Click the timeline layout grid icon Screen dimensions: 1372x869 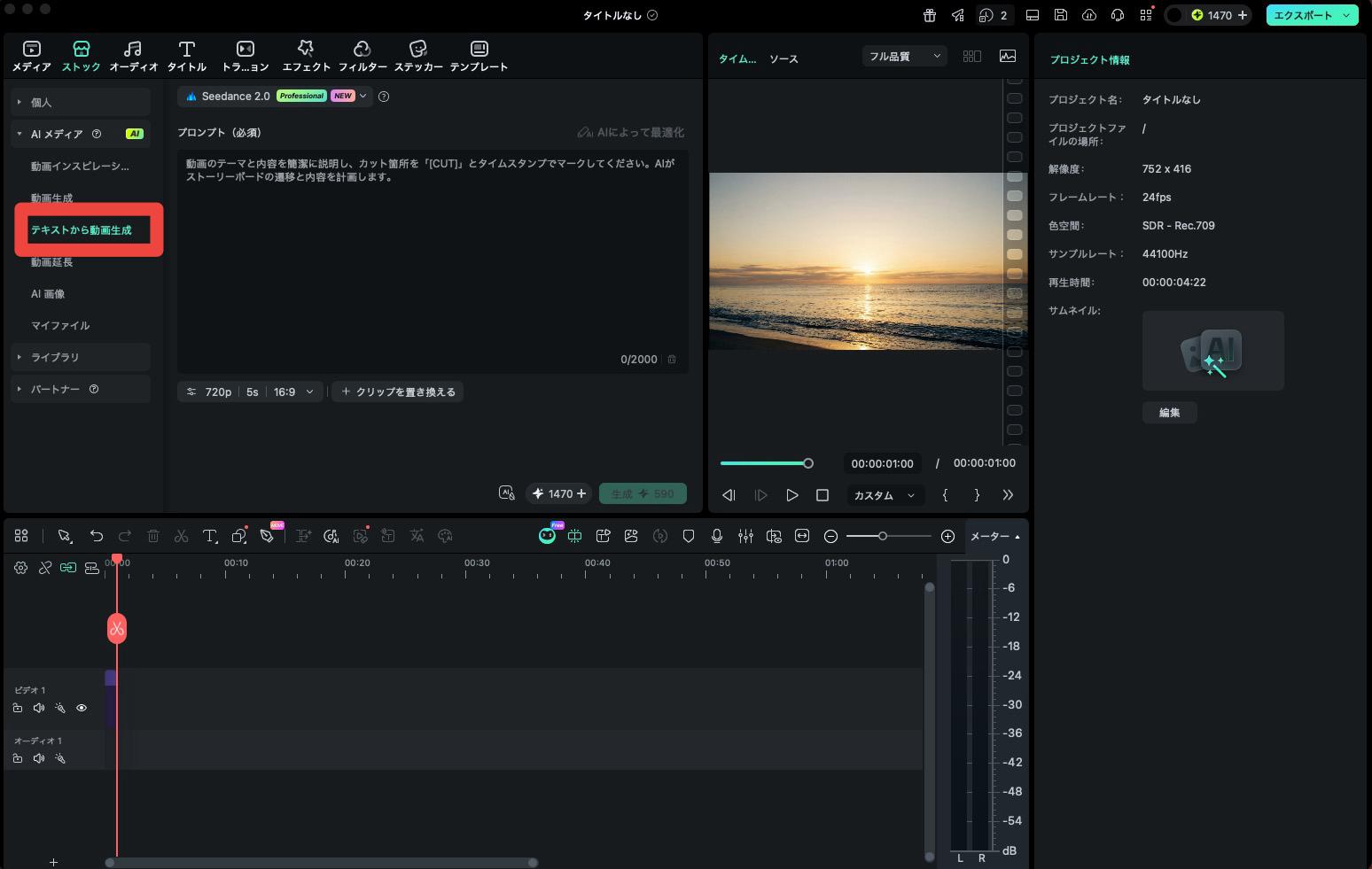(21, 536)
